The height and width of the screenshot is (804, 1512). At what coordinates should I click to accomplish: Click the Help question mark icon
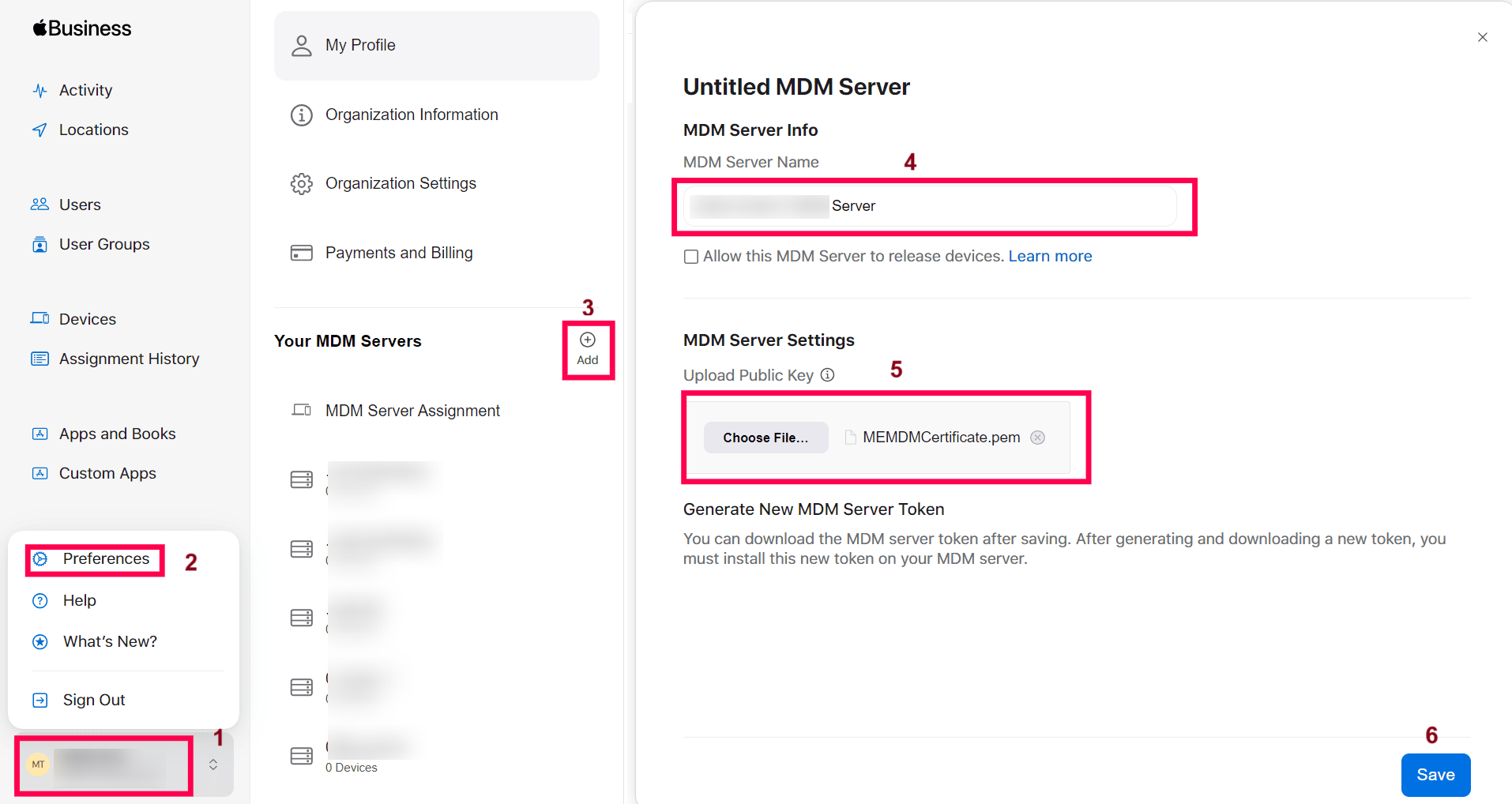click(x=40, y=600)
